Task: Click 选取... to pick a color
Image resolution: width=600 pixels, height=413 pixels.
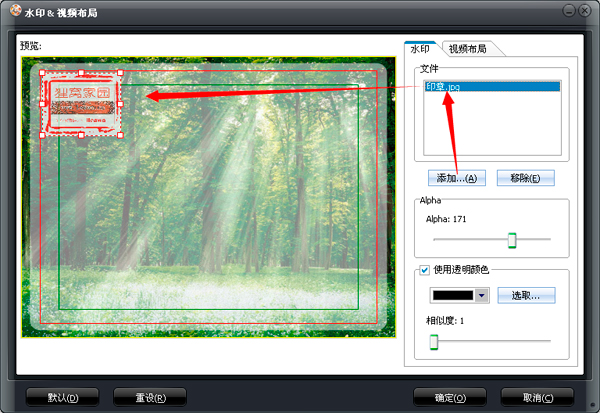Action: (526, 296)
